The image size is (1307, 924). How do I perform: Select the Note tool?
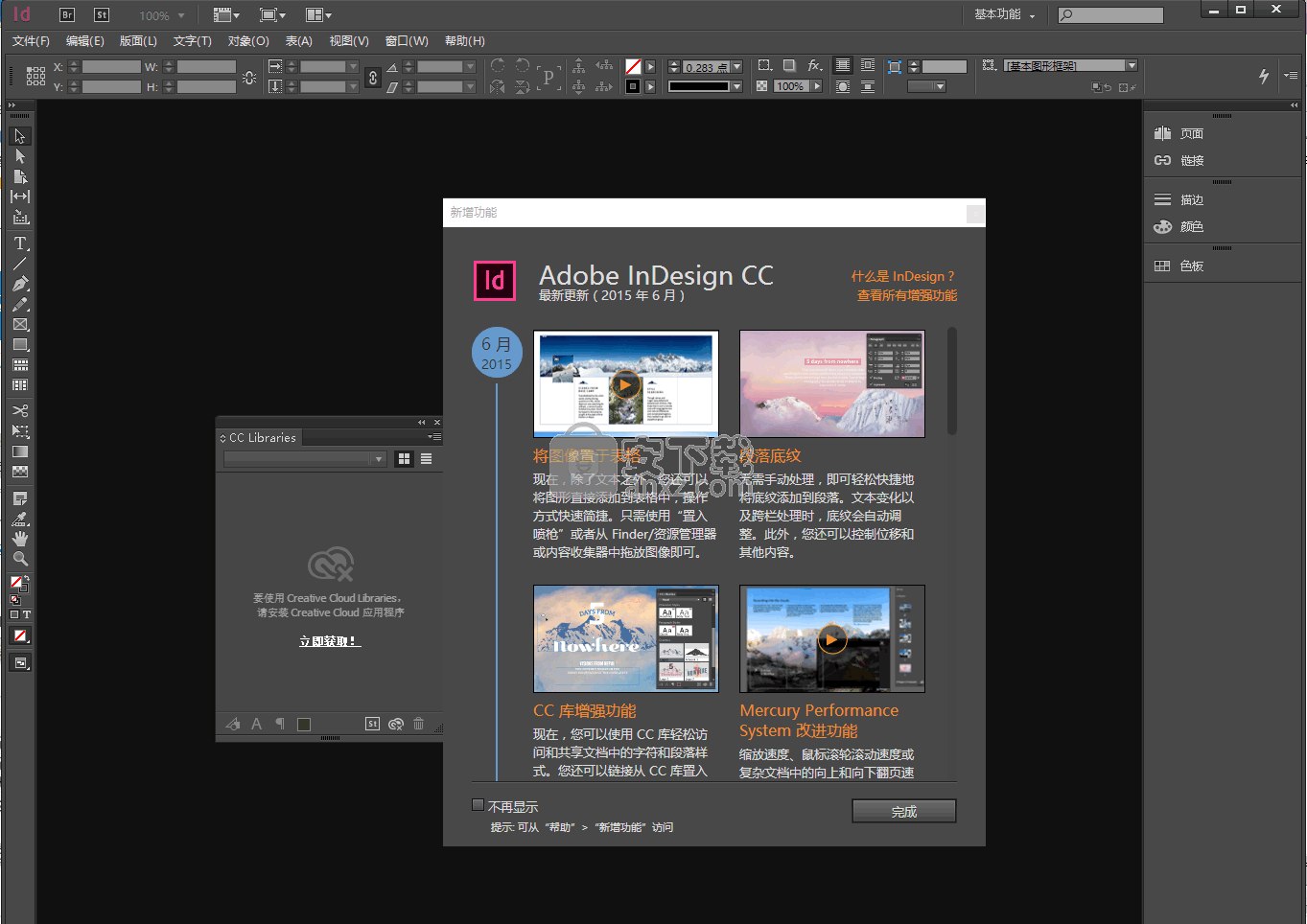pos(20,498)
